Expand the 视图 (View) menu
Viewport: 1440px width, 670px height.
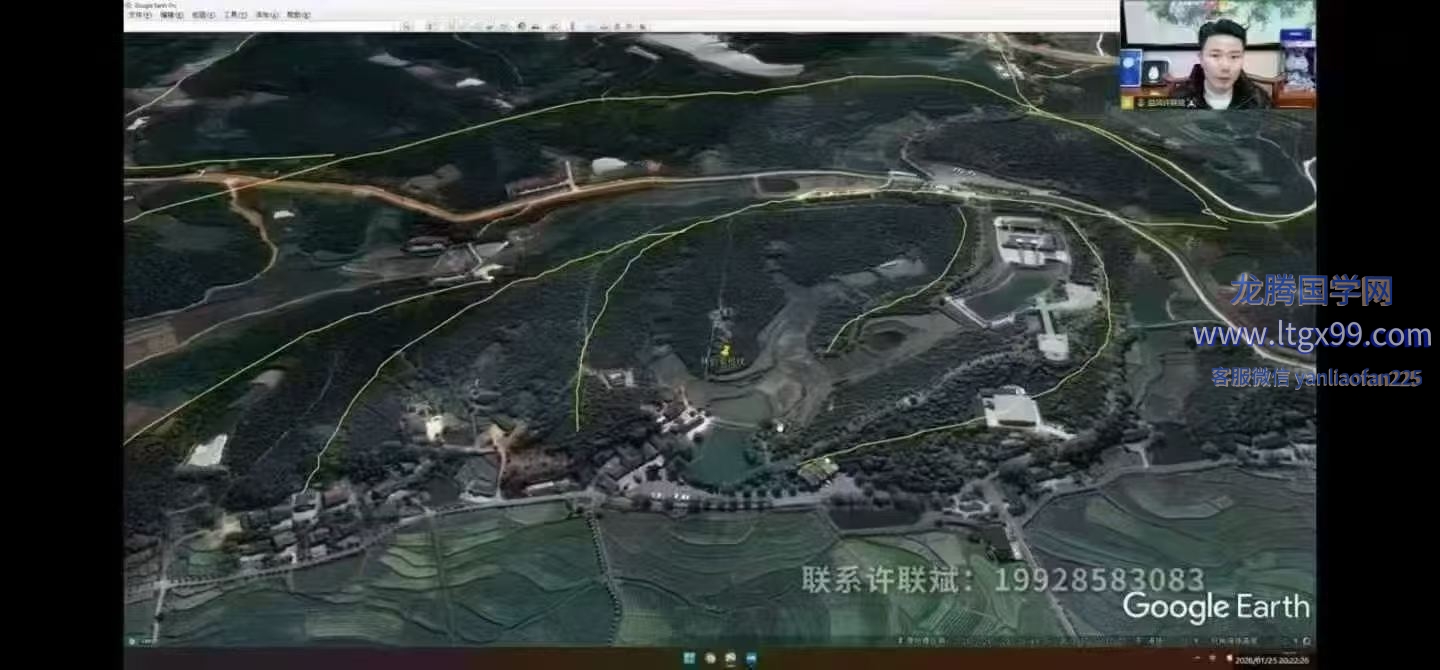202,16
